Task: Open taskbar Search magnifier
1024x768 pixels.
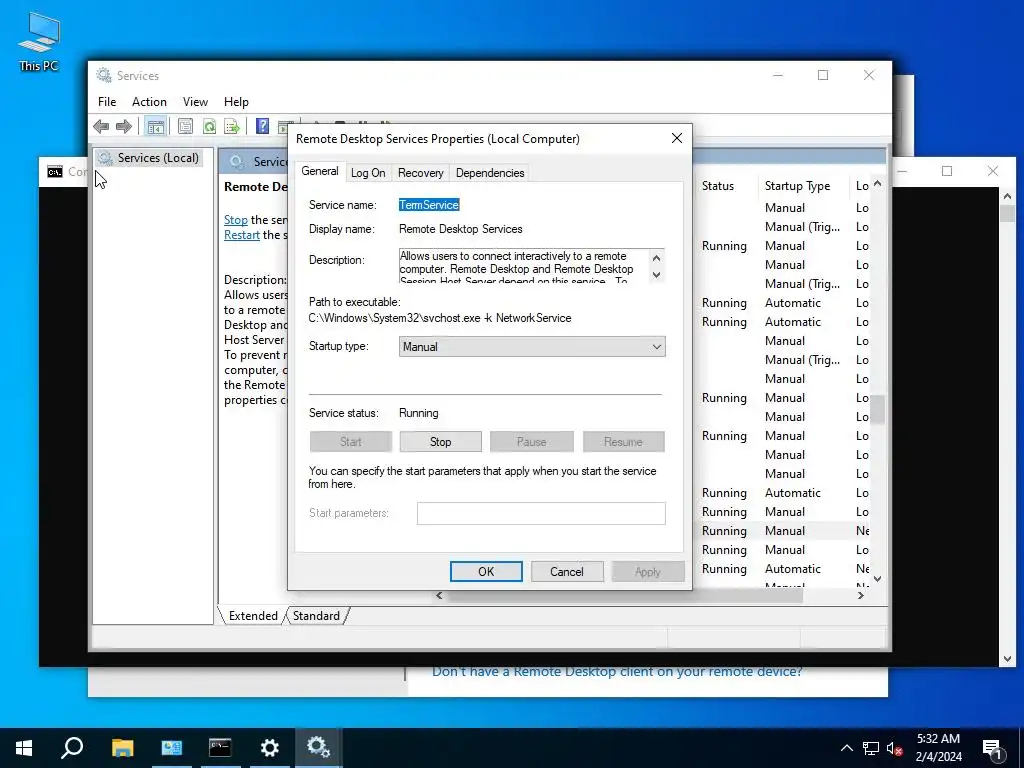Action: pyautogui.click(x=72, y=747)
